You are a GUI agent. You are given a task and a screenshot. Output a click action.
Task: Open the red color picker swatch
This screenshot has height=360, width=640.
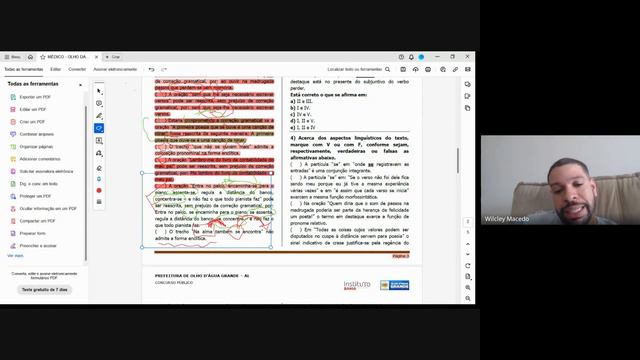point(99,190)
